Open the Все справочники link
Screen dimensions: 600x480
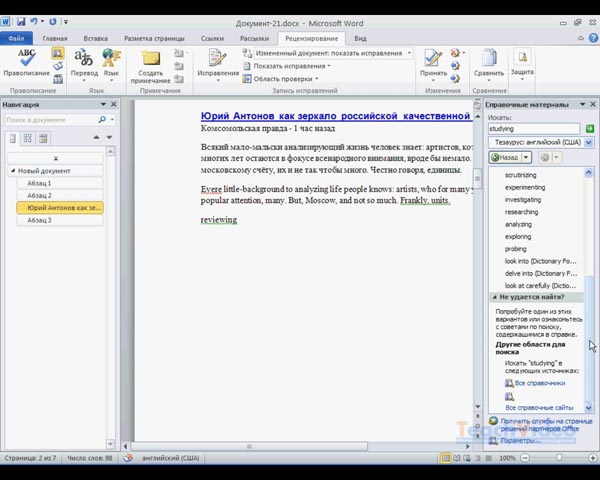[x=539, y=383]
